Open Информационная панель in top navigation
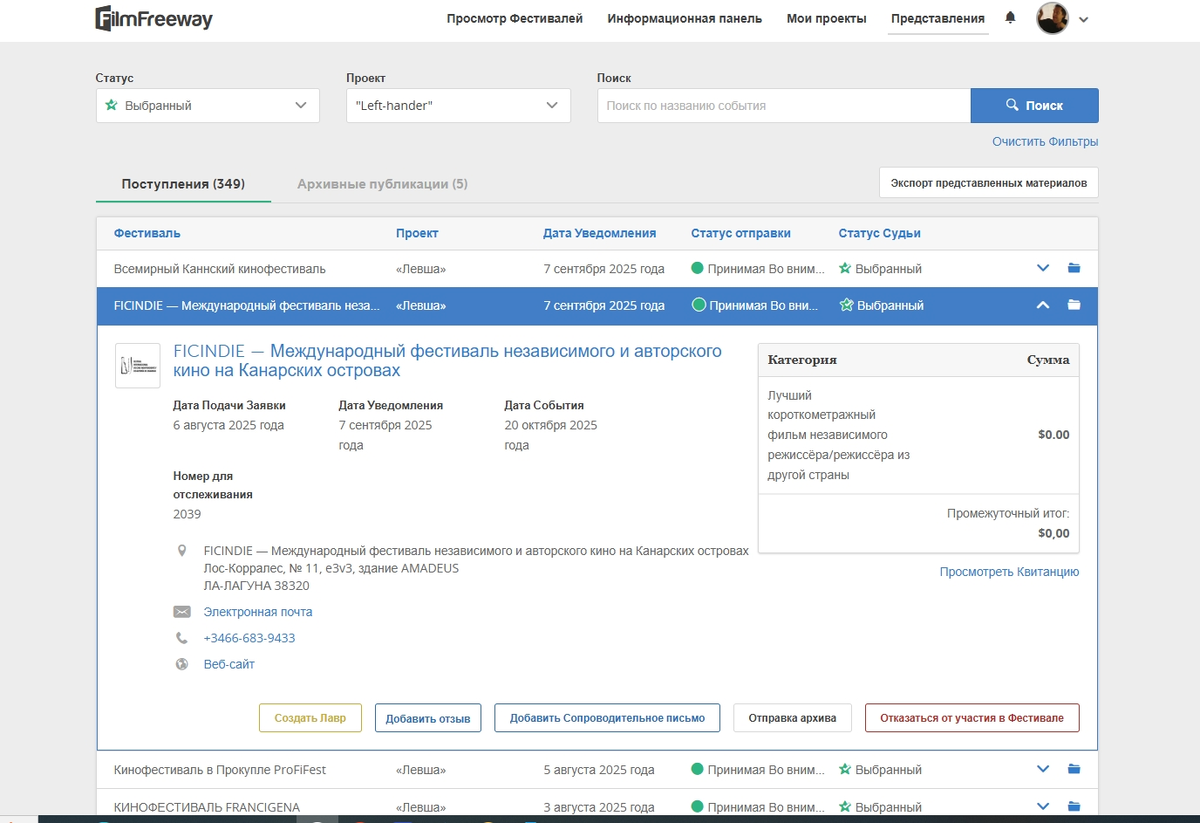1200x823 pixels. click(x=684, y=18)
